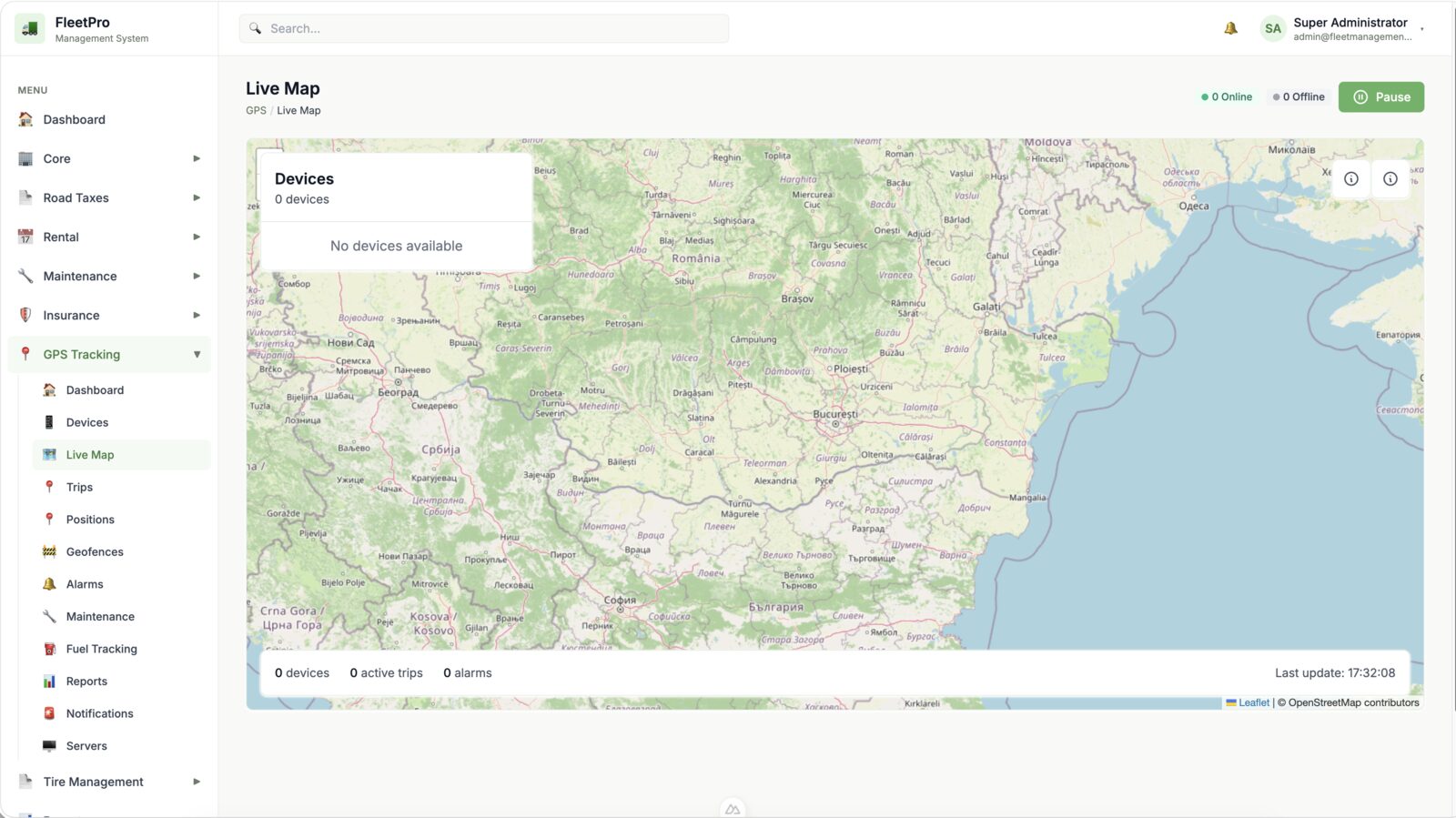Open the notifications bell in header
Screen dimensions: 1456x818
tap(1230, 28)
